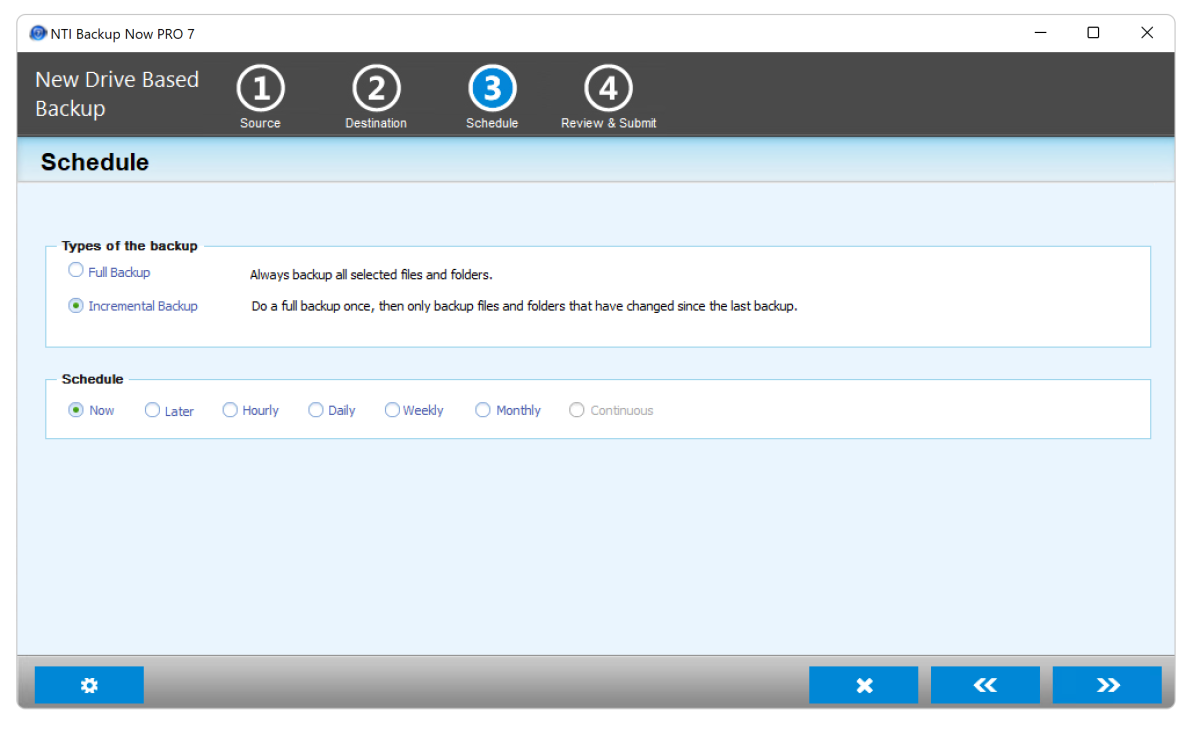Viewport: 1200px width, 729px height.
Task: Select the Full Backup radio button
Action: (x=76, y=271)
